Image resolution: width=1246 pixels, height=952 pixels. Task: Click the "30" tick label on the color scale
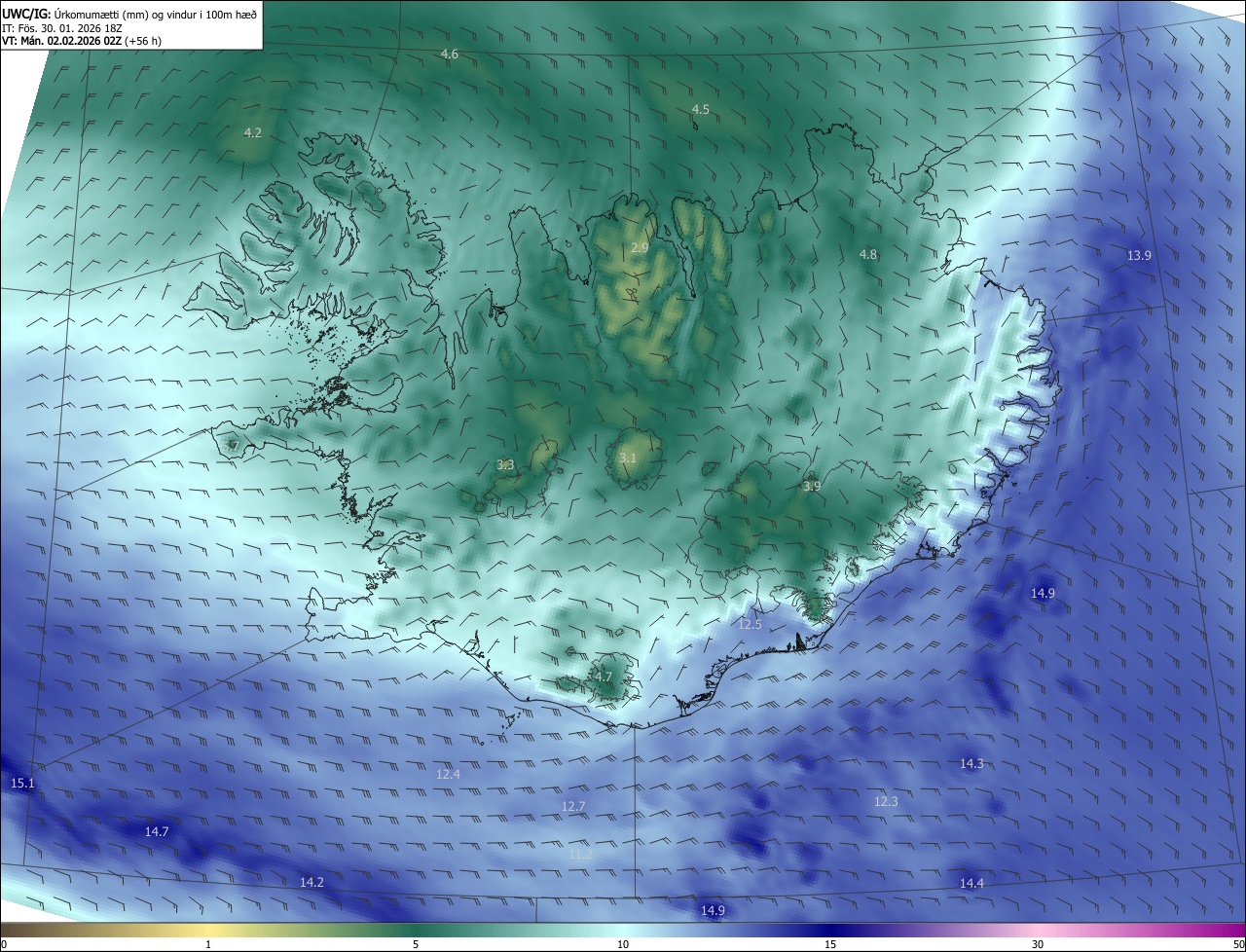click(x=1038, y=944)
